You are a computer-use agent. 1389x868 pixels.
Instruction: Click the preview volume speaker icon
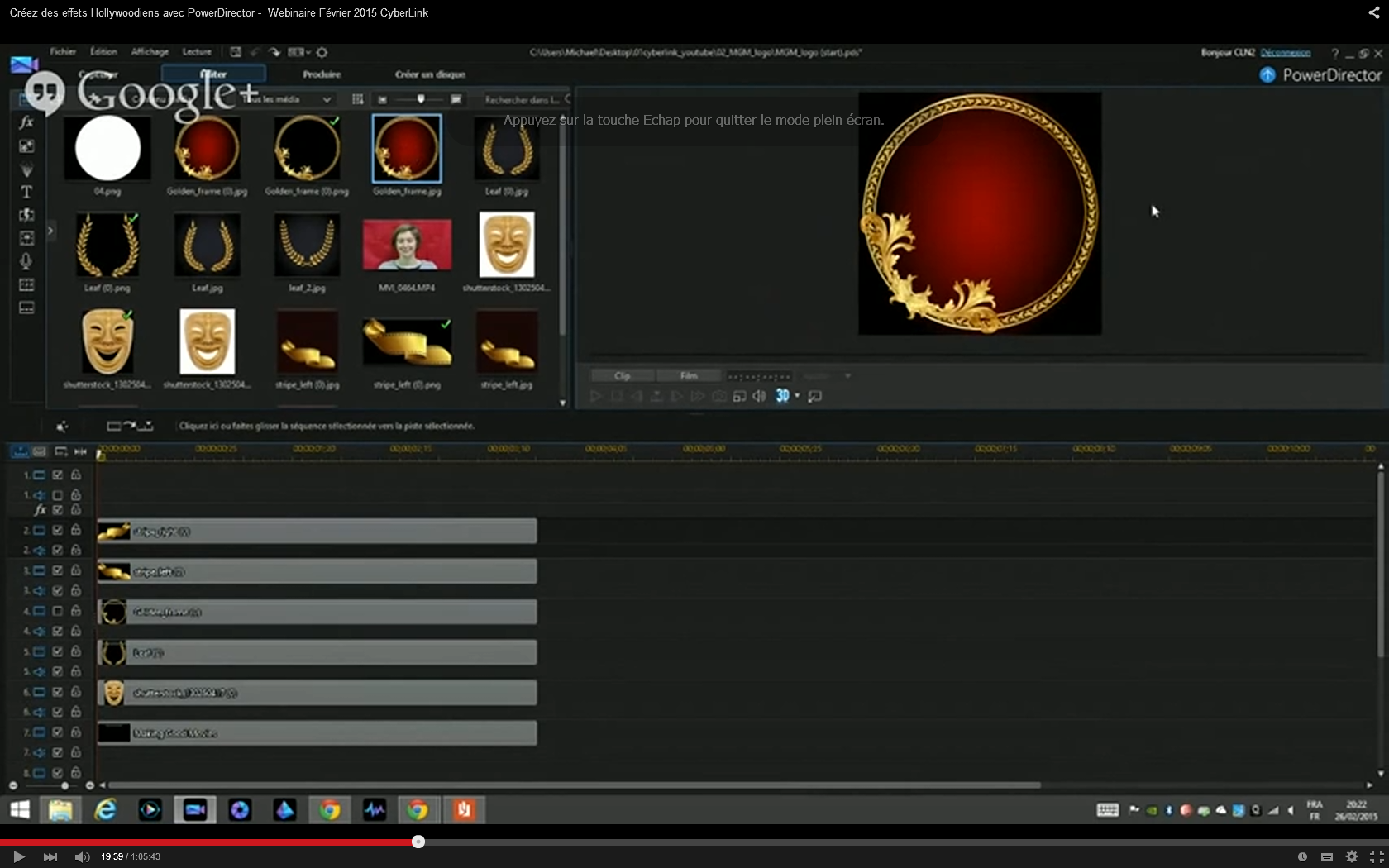point(759,396)
